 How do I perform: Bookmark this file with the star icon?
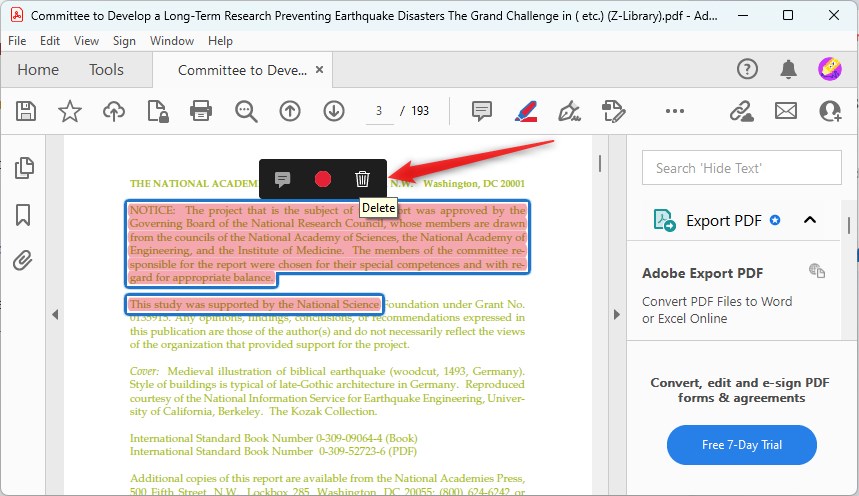[69, 111]
